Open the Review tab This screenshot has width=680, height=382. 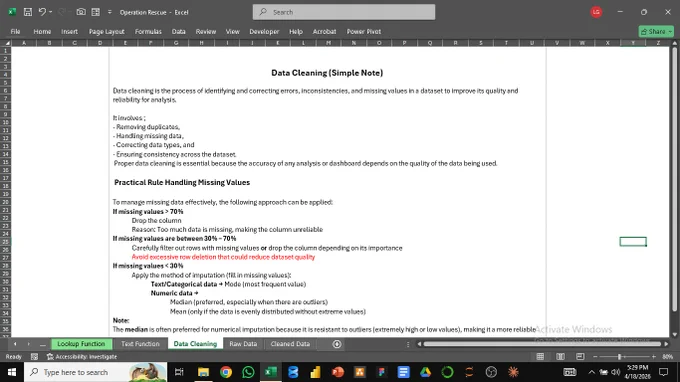pos(206,32)
